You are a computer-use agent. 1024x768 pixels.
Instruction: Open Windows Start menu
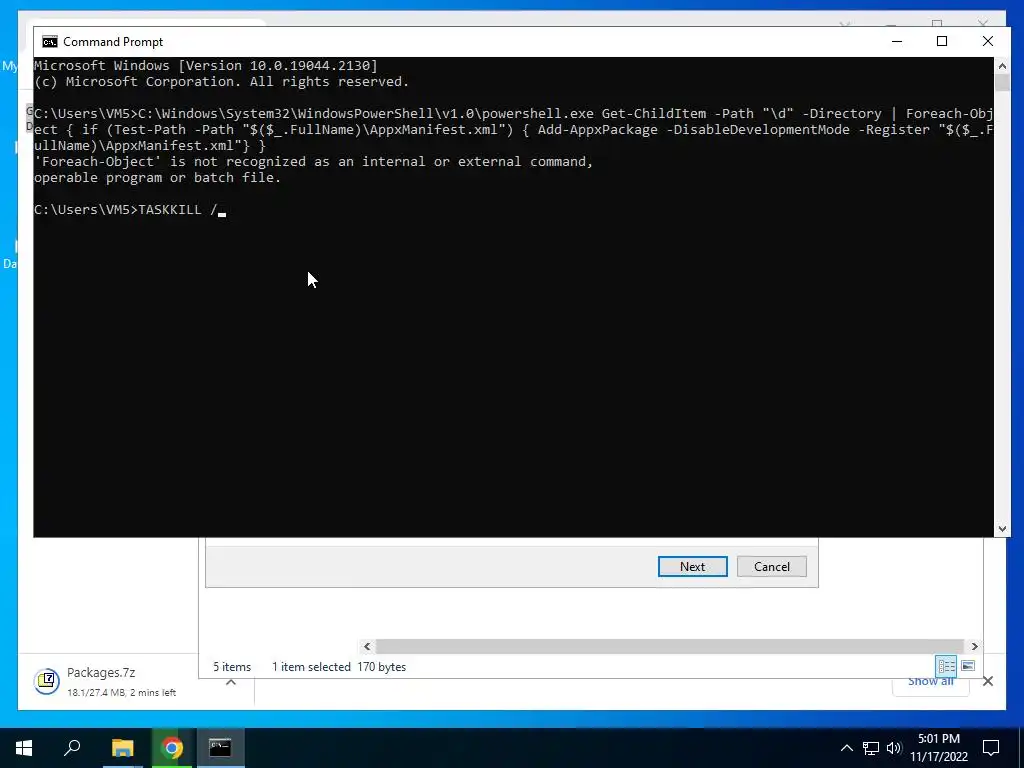[x=24, y=748]
